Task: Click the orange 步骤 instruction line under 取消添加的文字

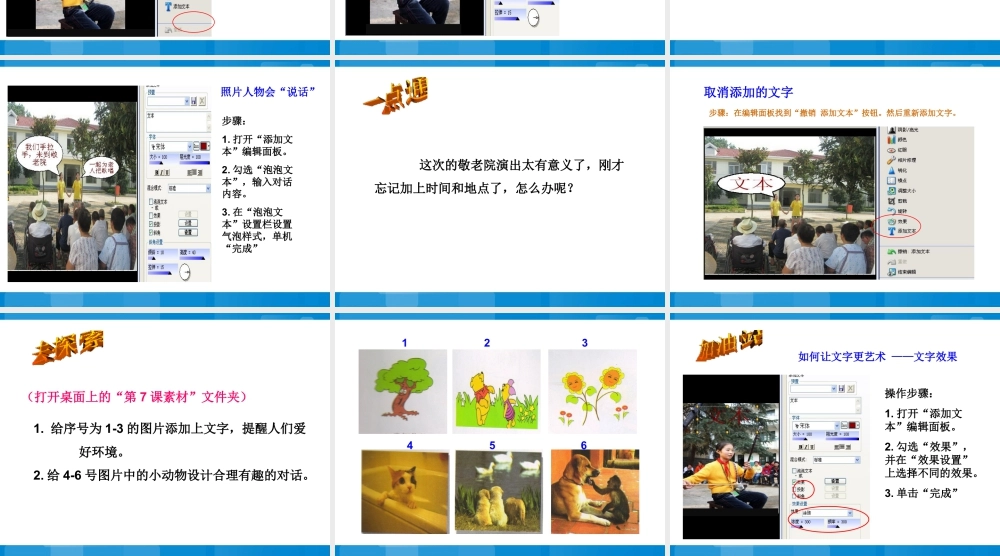Action: tap(833, 113)
